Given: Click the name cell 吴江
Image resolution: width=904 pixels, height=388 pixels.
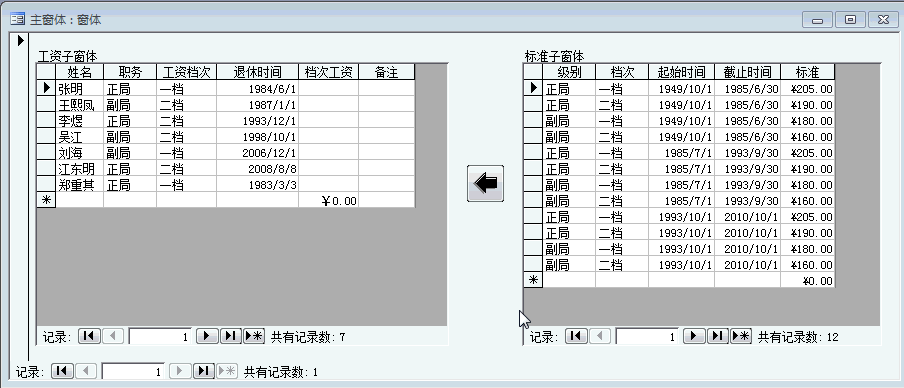Looking at the screenshot, I should pyautogui.click(x=80, y=136).
